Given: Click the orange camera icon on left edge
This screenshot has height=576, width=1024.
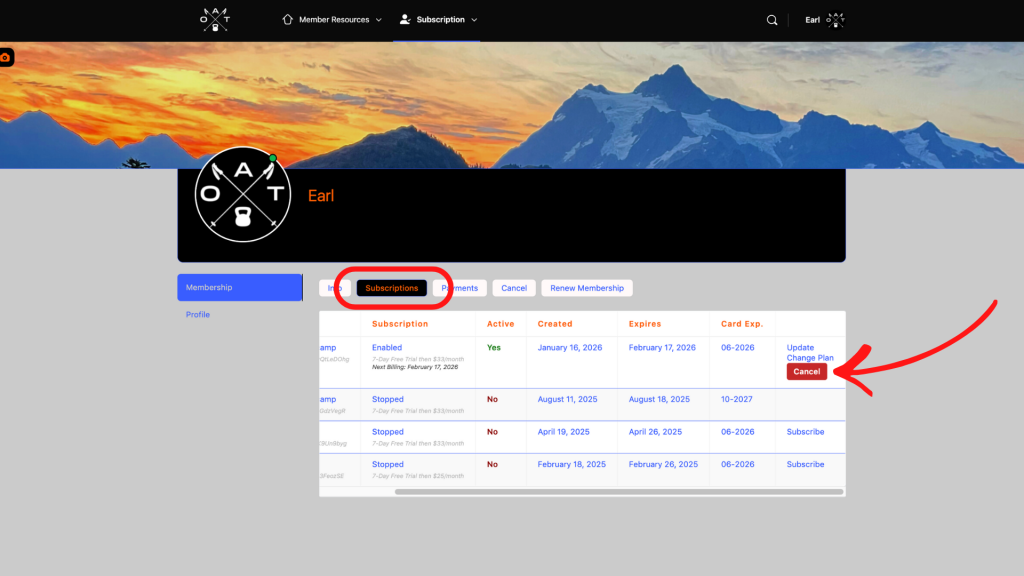Looking at the screenshot, I should click(x=6, y=58).
